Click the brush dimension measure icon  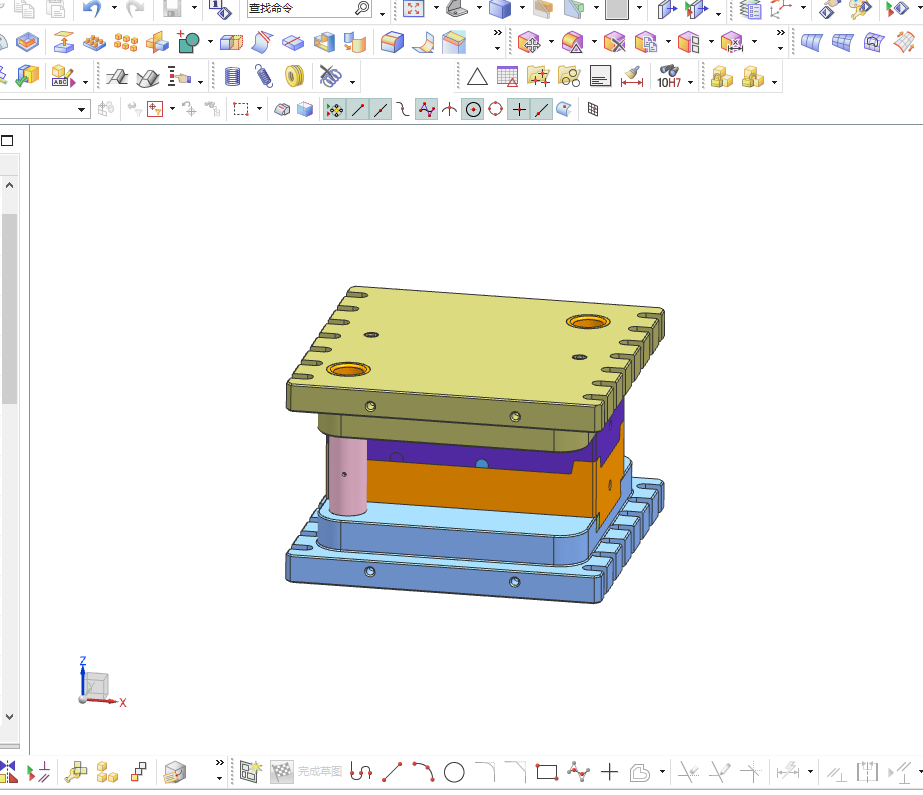632,77
